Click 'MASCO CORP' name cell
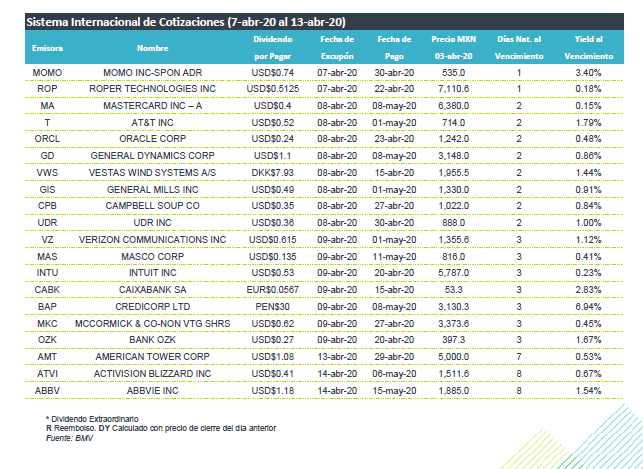This screenshot has height=469, width=643. click(153, 257)
